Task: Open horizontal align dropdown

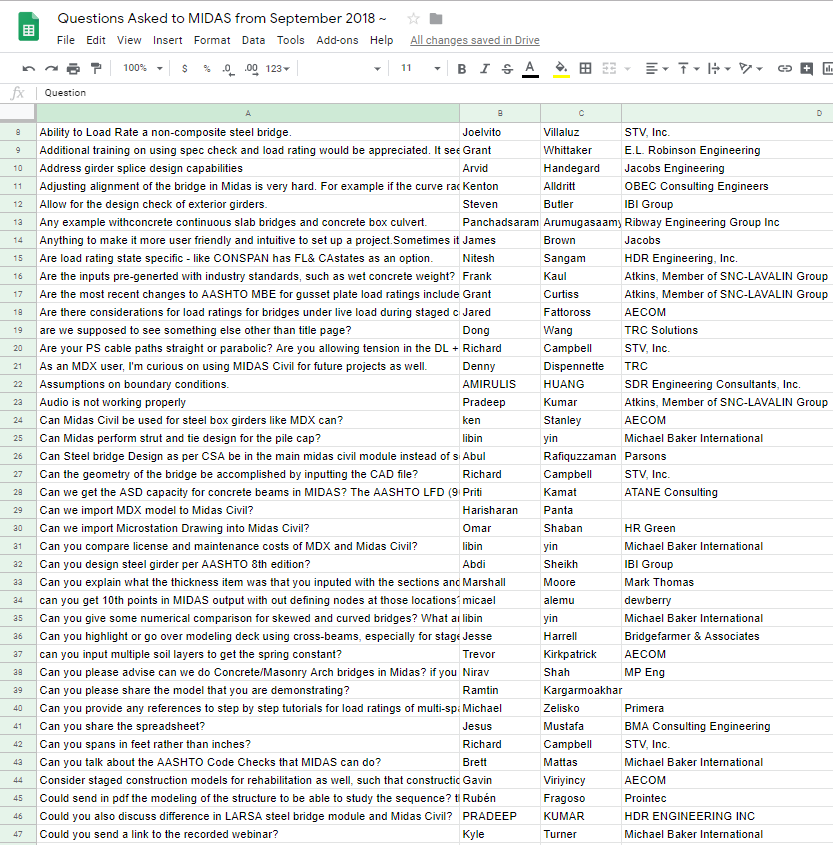Action: (x=657, y=68)
